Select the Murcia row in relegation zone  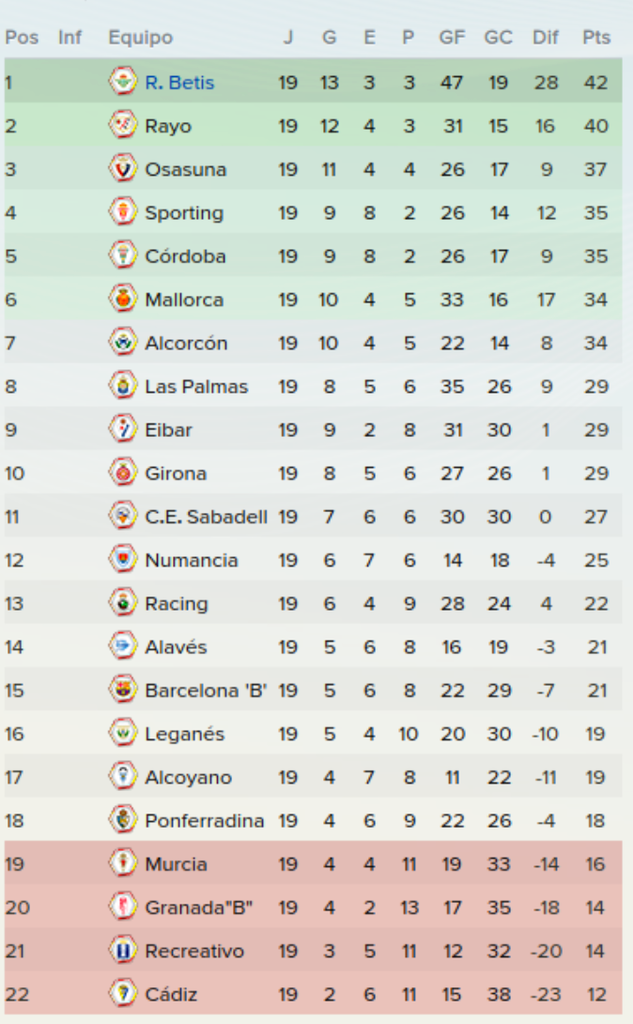coord(314,863)
